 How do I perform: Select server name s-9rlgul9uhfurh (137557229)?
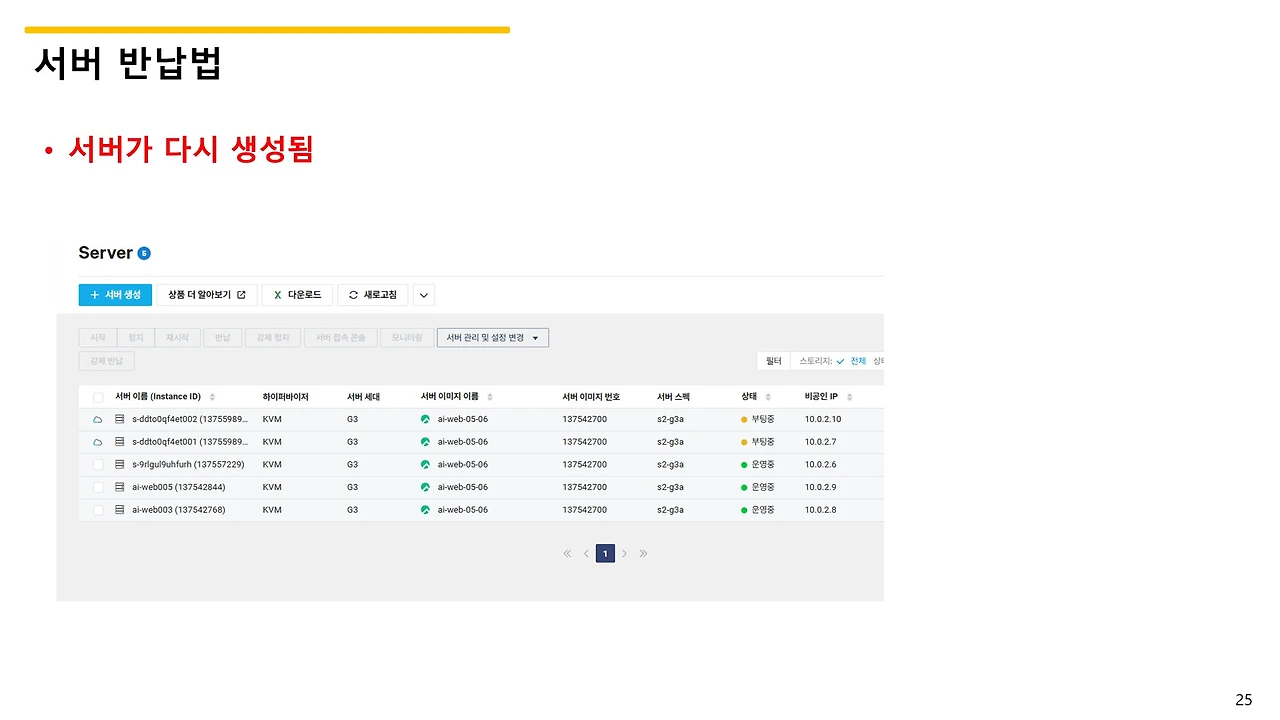pos(188,465)
